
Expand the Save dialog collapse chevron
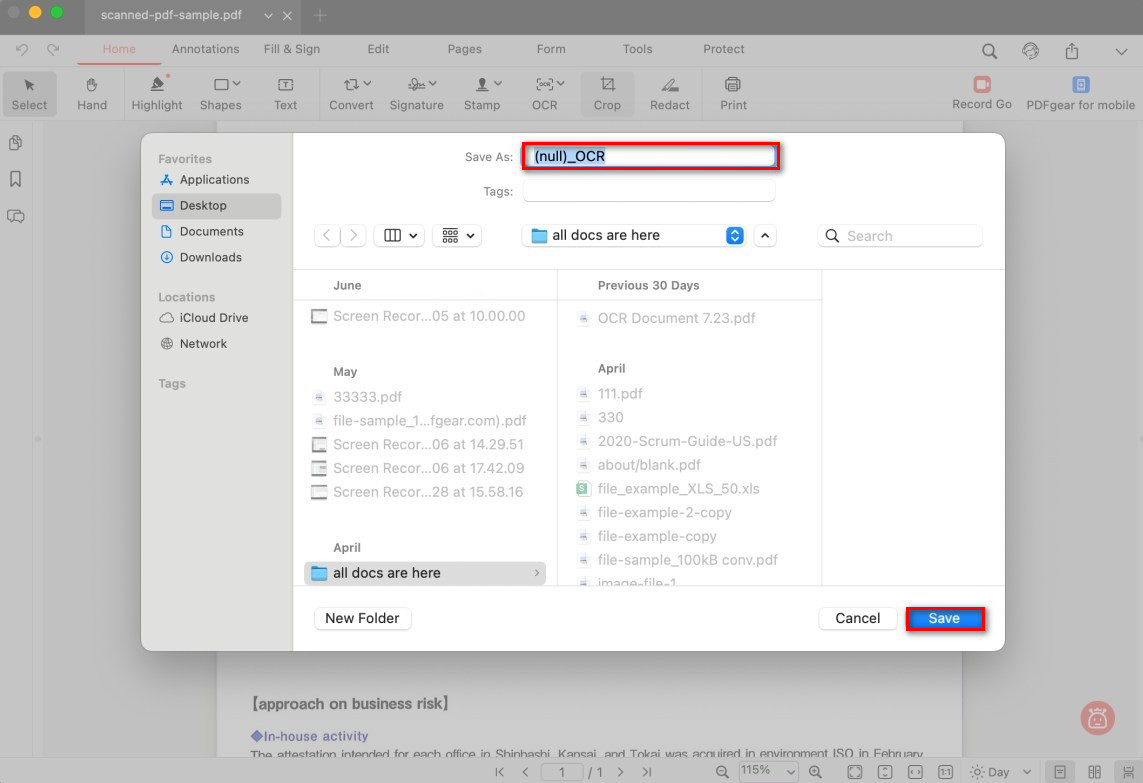pyautogui.click(x=765, y=236)
